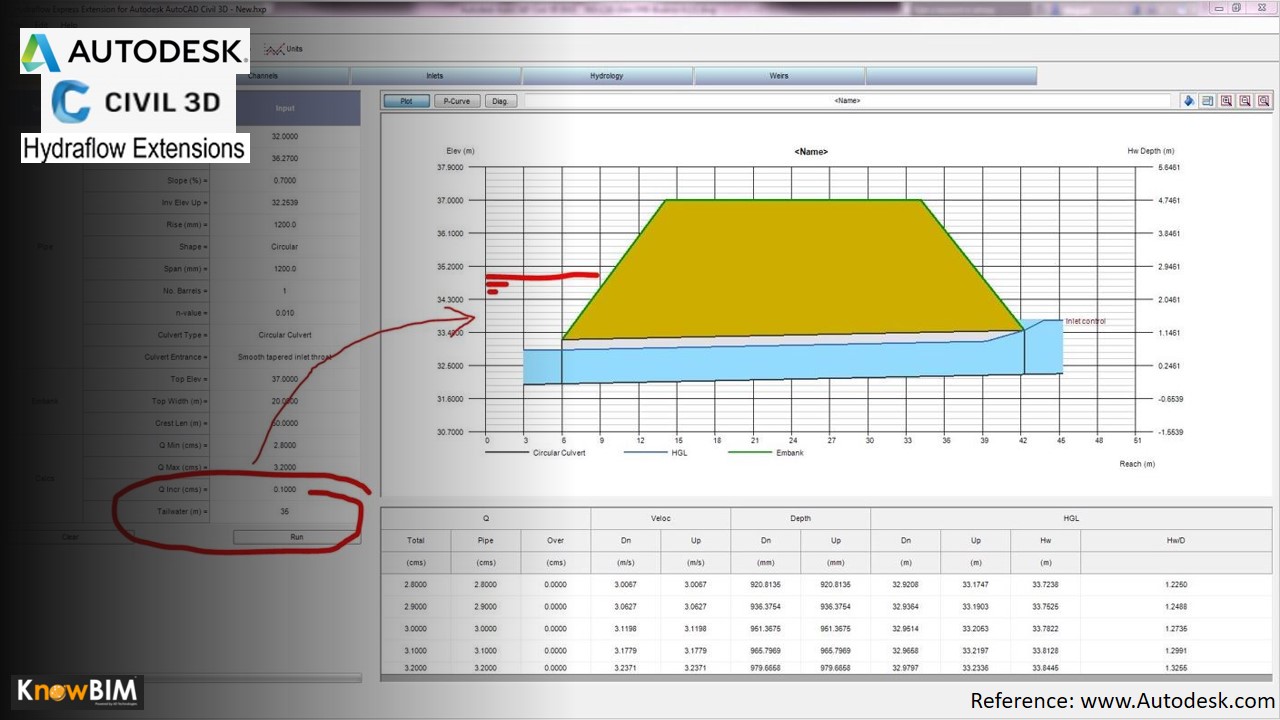The width and height of the screenshot is (1280, 720).
Task: Edit the Slope (%) value 0.7000
Action: 285,181
